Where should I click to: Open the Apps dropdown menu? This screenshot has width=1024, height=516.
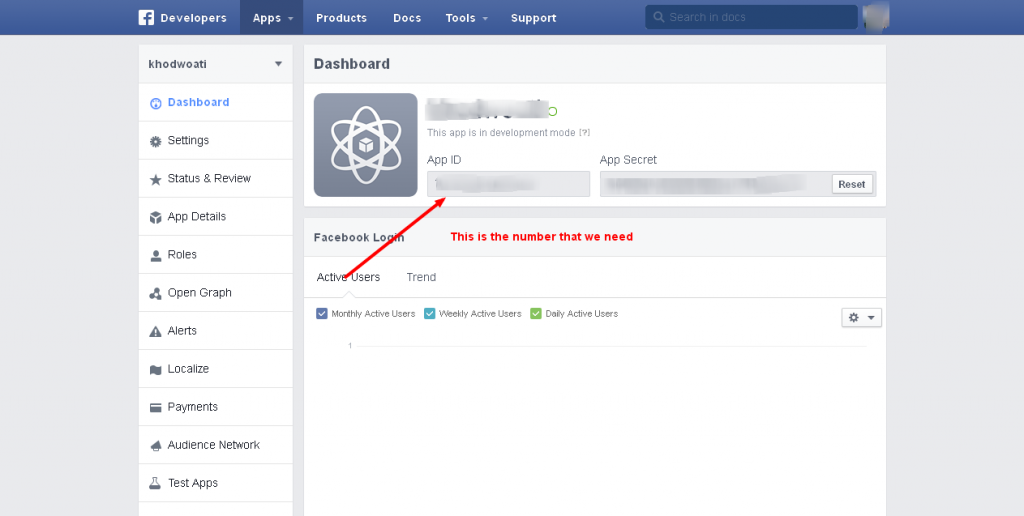272,18
